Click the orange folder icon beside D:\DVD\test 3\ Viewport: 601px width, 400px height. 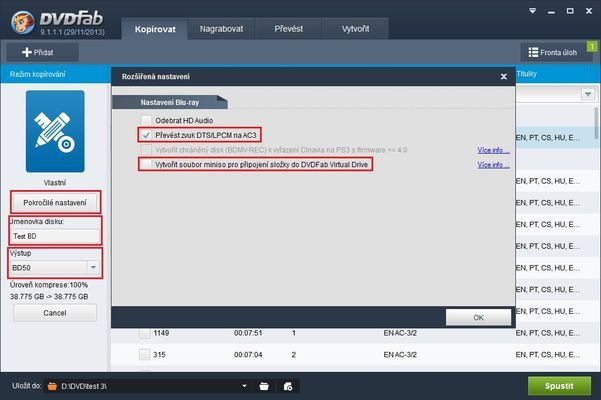(52, 386)
